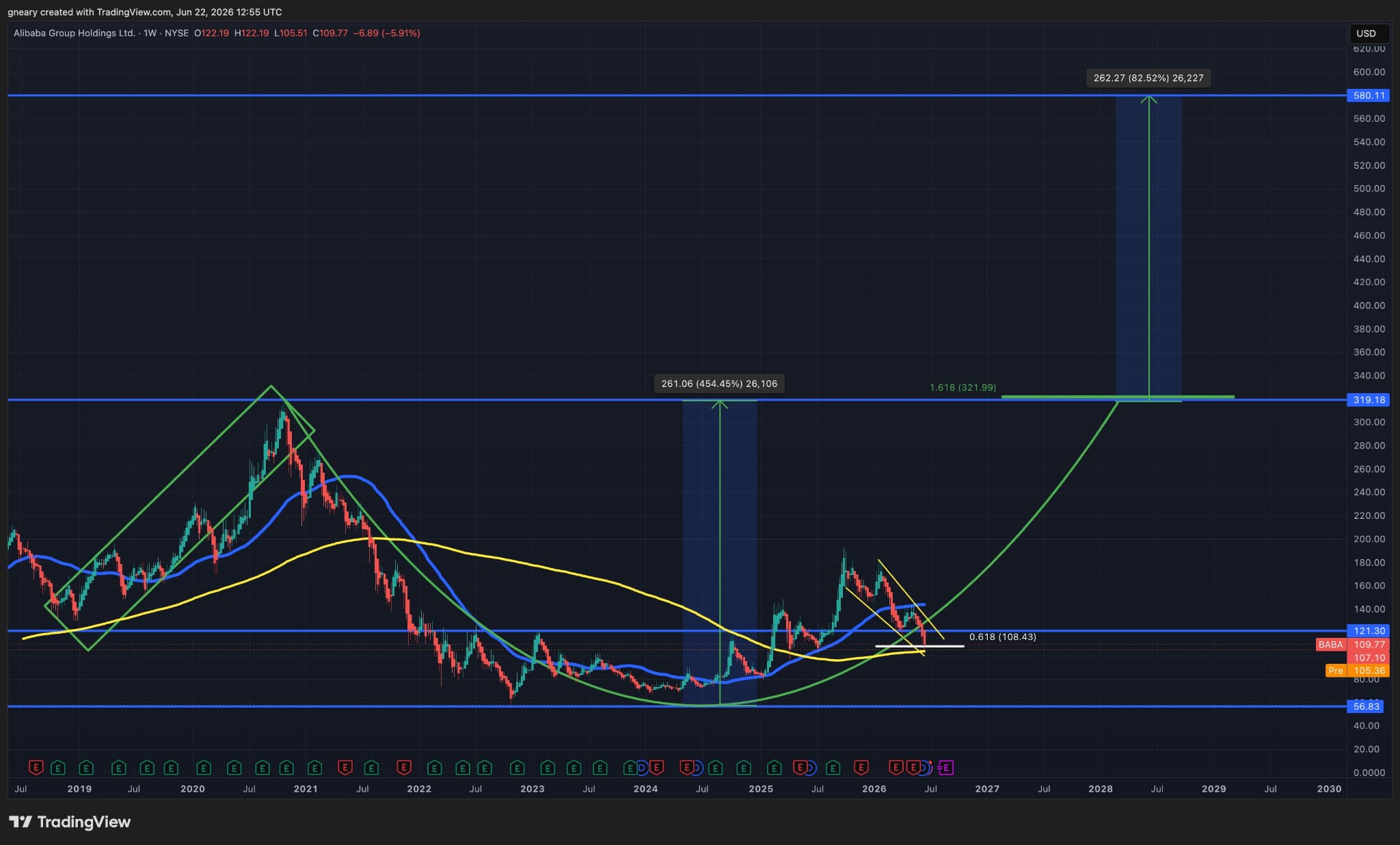The height and width of the screenshot is (845, 1400).
Task: Select the green earnings marker just before the 2021 label
Action: (286, 768)
